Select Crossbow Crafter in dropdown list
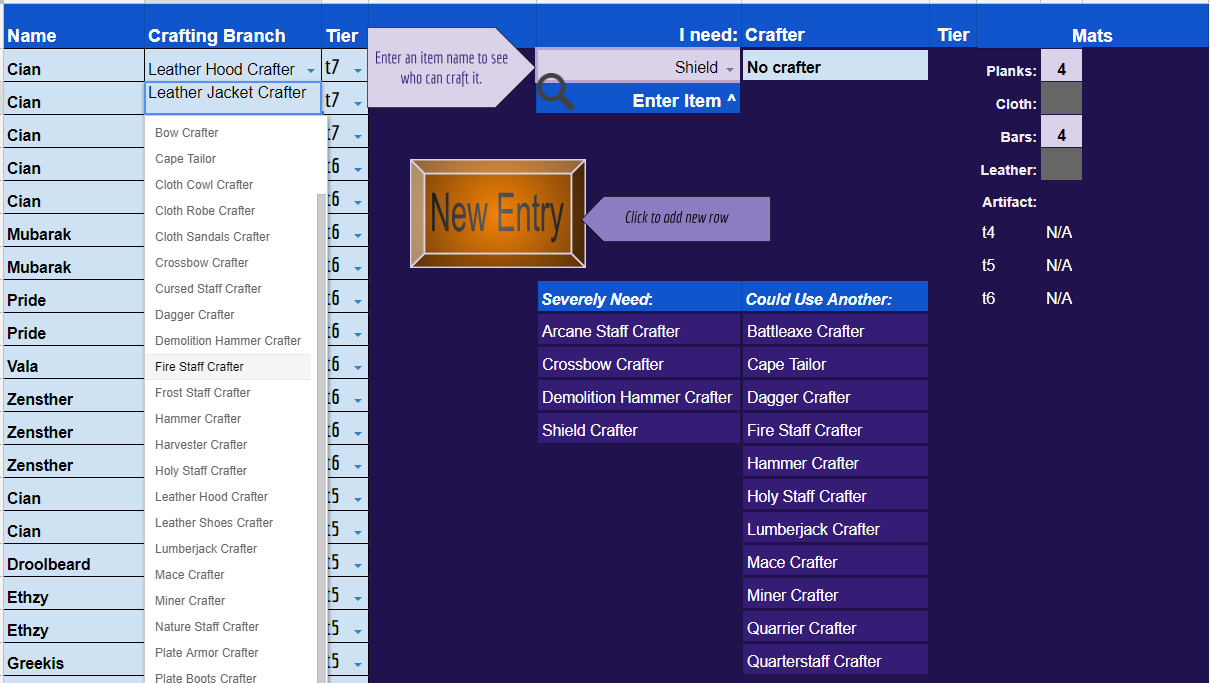 coord(201,263)
